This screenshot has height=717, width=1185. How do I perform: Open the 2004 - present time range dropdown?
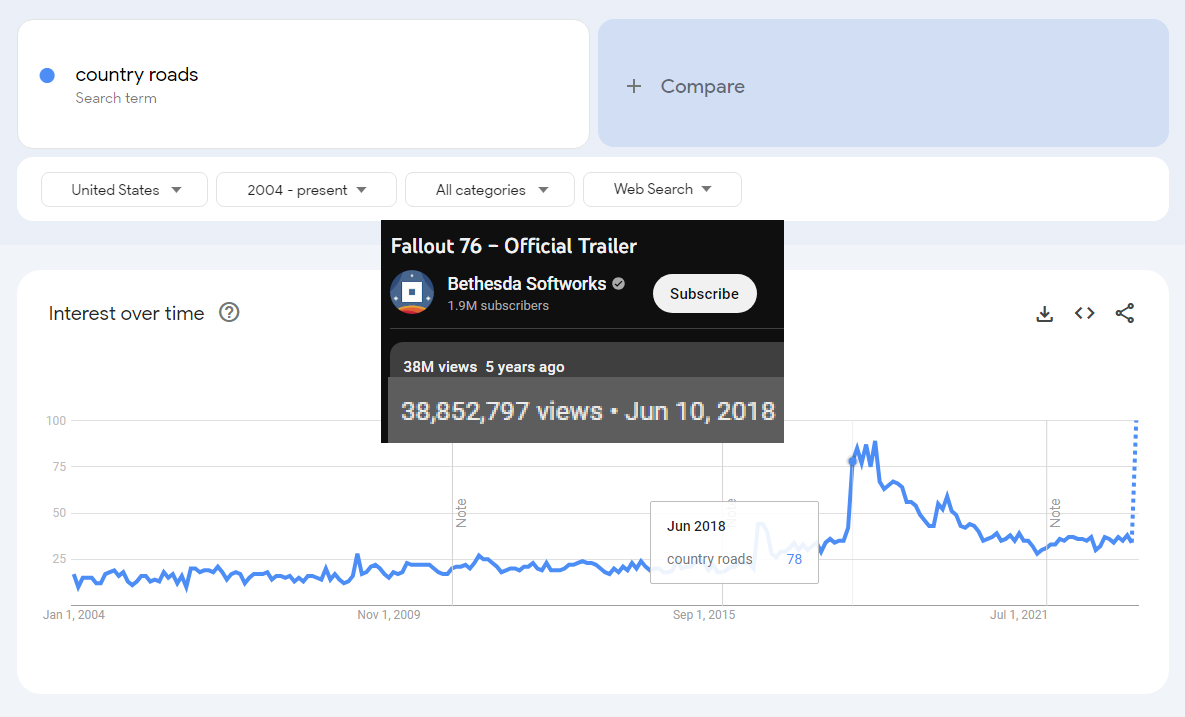(x=306, y=190)
